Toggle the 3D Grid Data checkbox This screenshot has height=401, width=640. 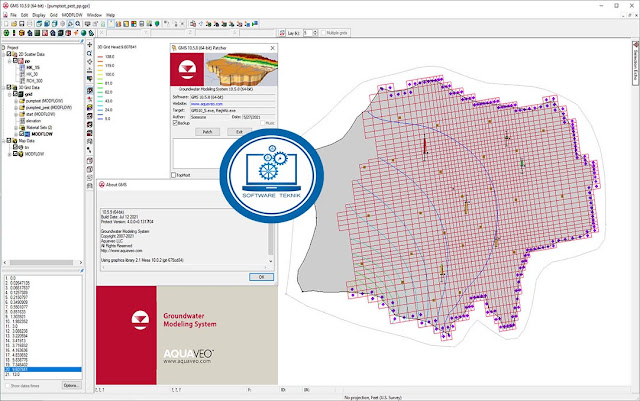(x=9, y=87)
